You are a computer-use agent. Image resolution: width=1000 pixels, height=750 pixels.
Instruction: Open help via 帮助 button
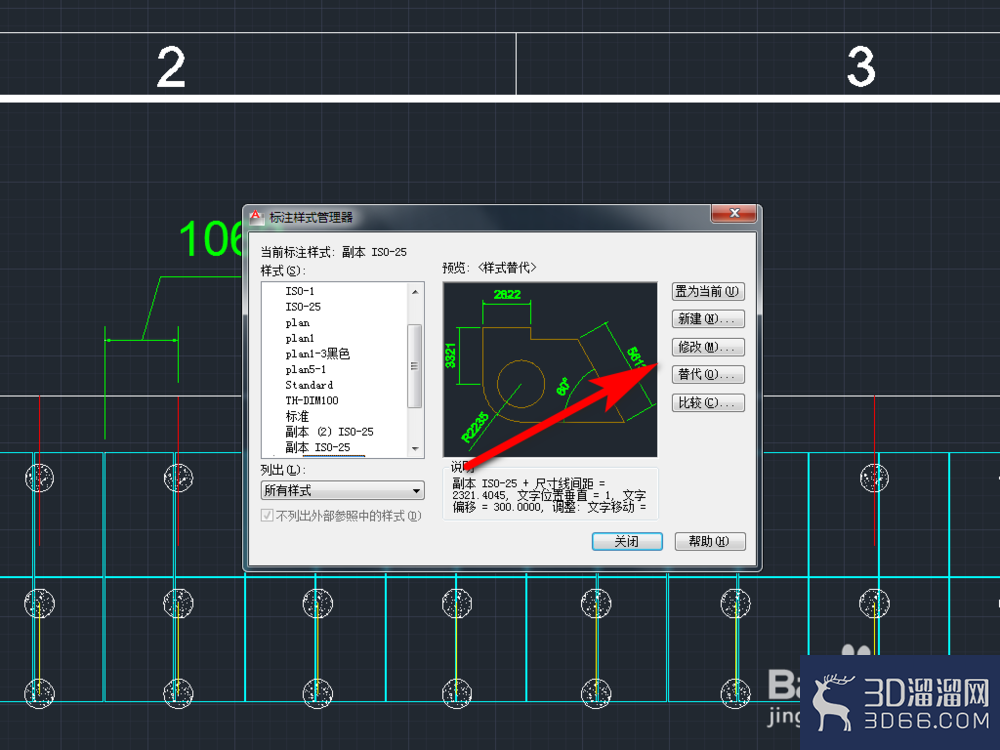pyautogui.click(x=710, y=541)
